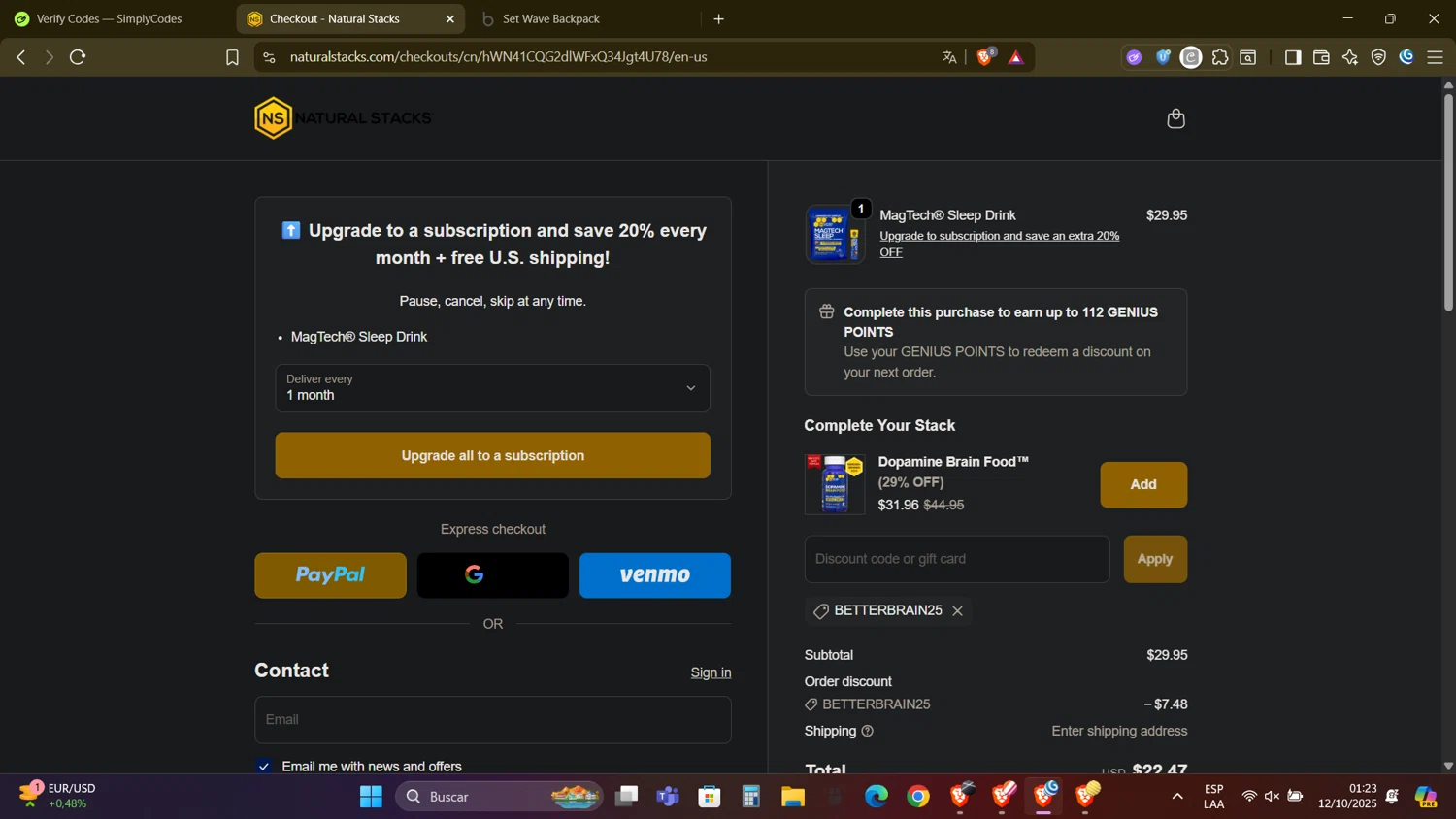Image resolution: width=1456 pixels, height=819 pixels.
Task: Click the shipping info question mark icon
Action: 868,731
